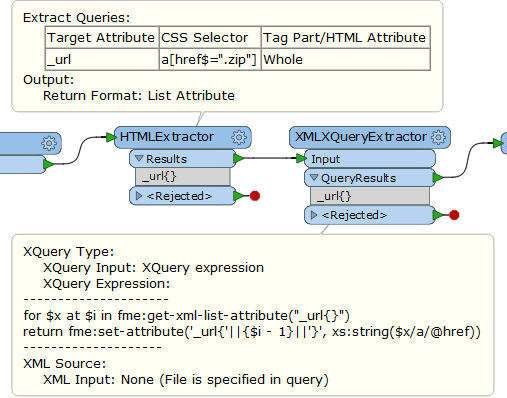Screen dimensions: 507x398
Task: Open HTMLExtractor parameters gear icon
Action: 239,137
